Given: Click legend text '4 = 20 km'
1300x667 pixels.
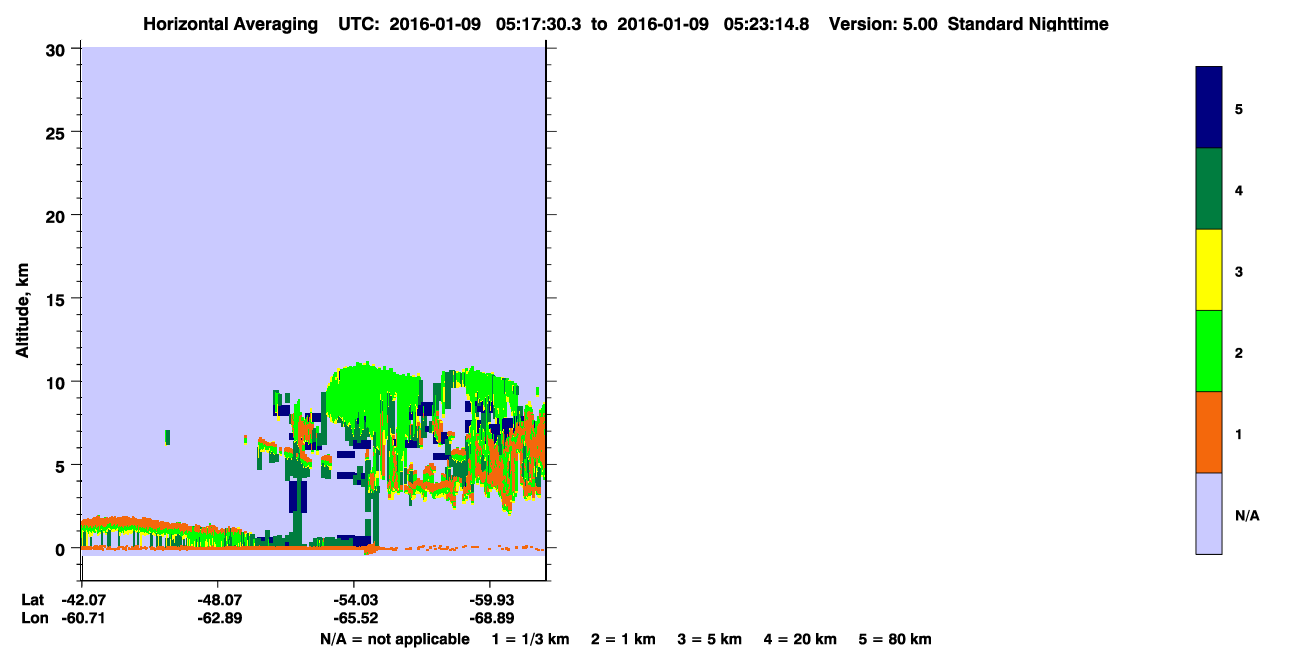Looking at the screenshot, I should pos(800,639).
